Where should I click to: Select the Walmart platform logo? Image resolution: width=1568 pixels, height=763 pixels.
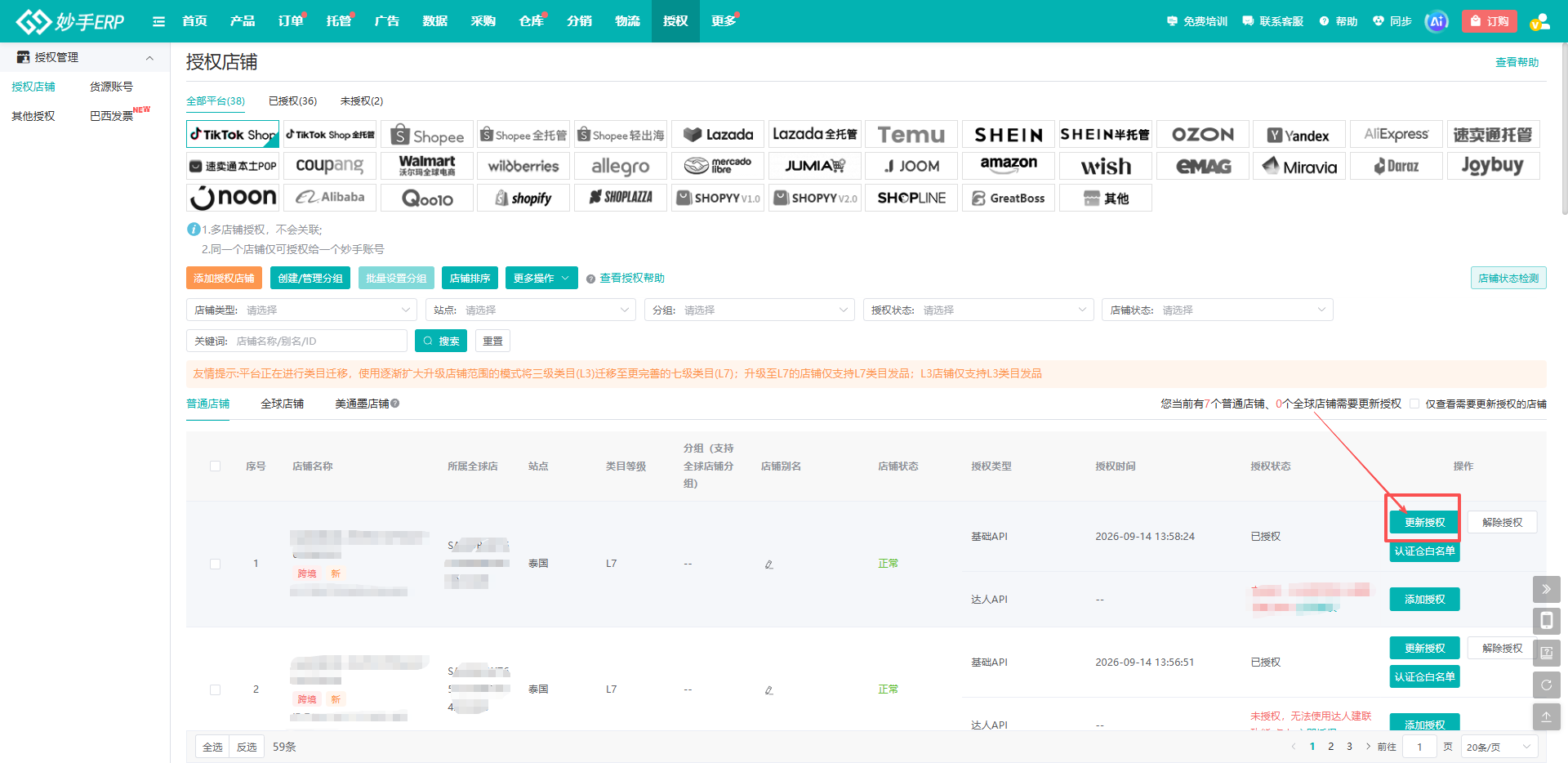point(427,166)
